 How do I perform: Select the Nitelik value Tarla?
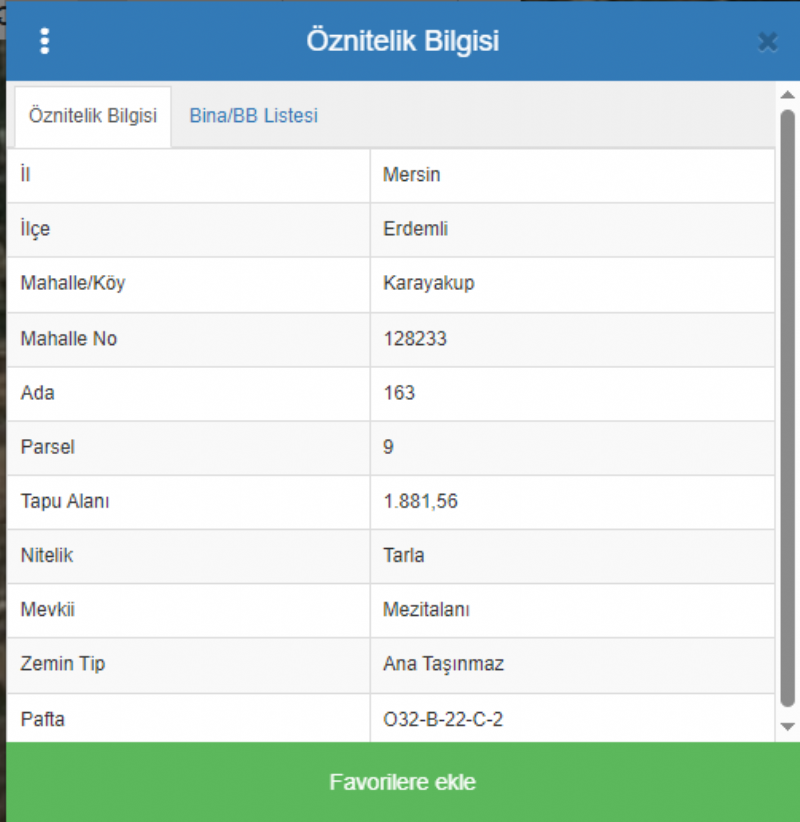point(403,556)
